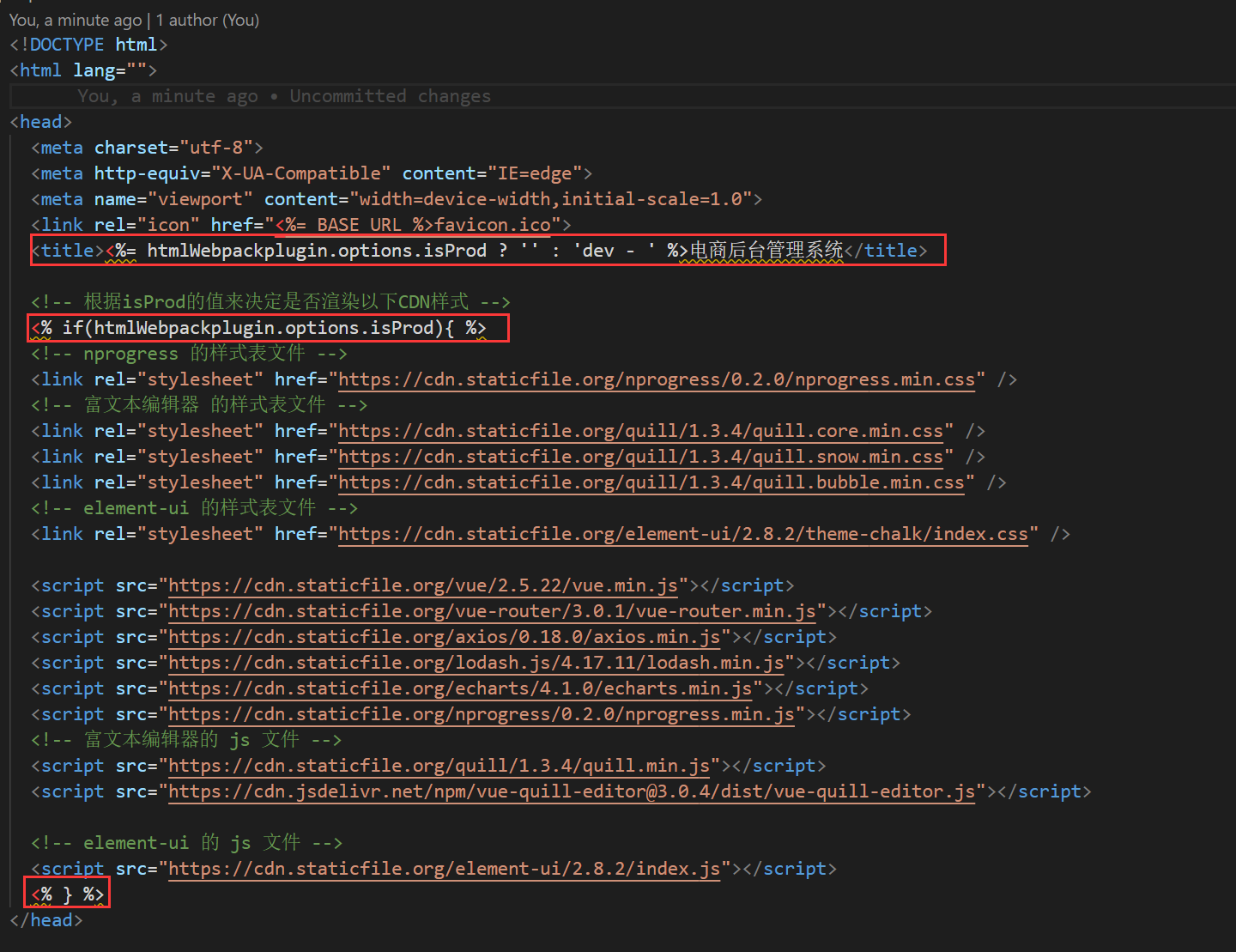Click the "1 author (You)" code lens
This screenshot has width=1236, height=952.
tap(207, 20)
